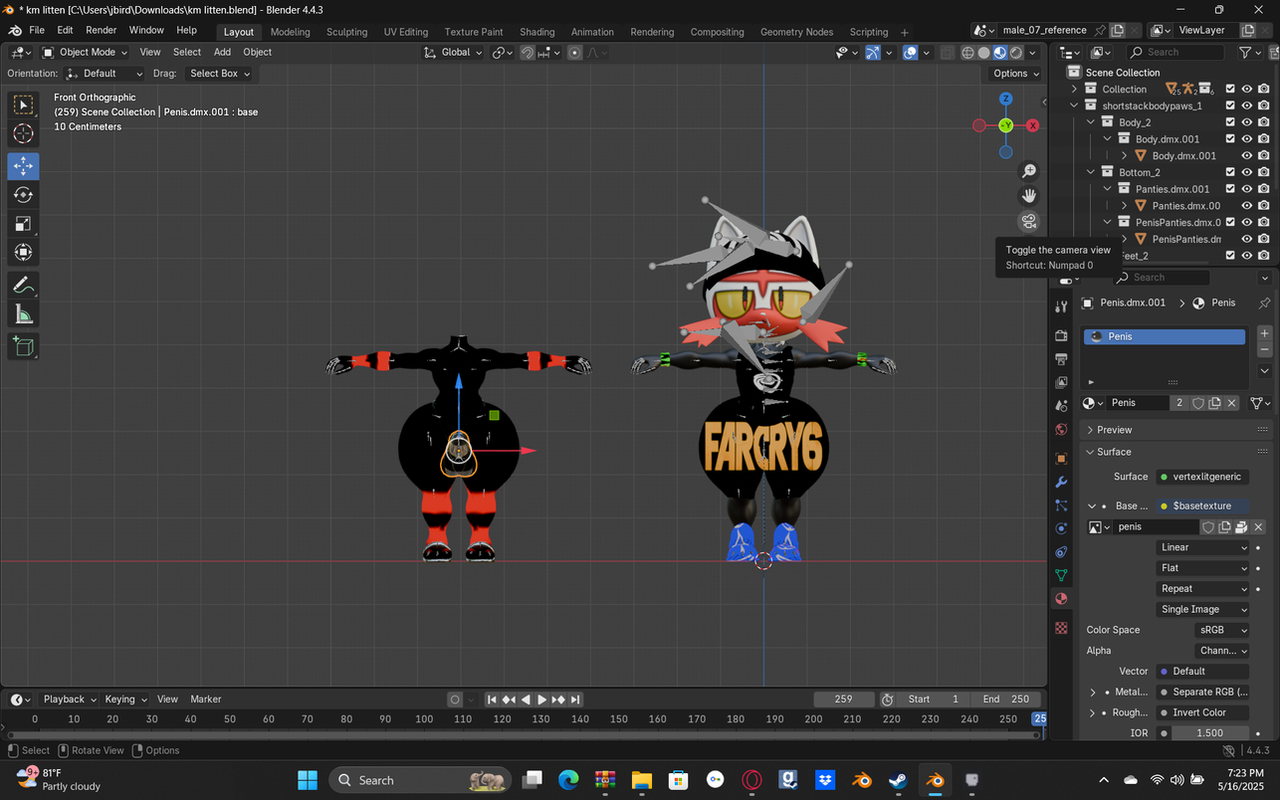Unlink the penis image texture X

[1259, 527]
